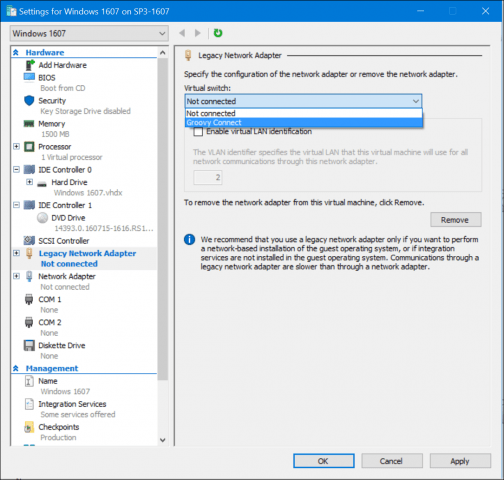Click the VLAN identifier number field
504x480 pixels.
208,177
